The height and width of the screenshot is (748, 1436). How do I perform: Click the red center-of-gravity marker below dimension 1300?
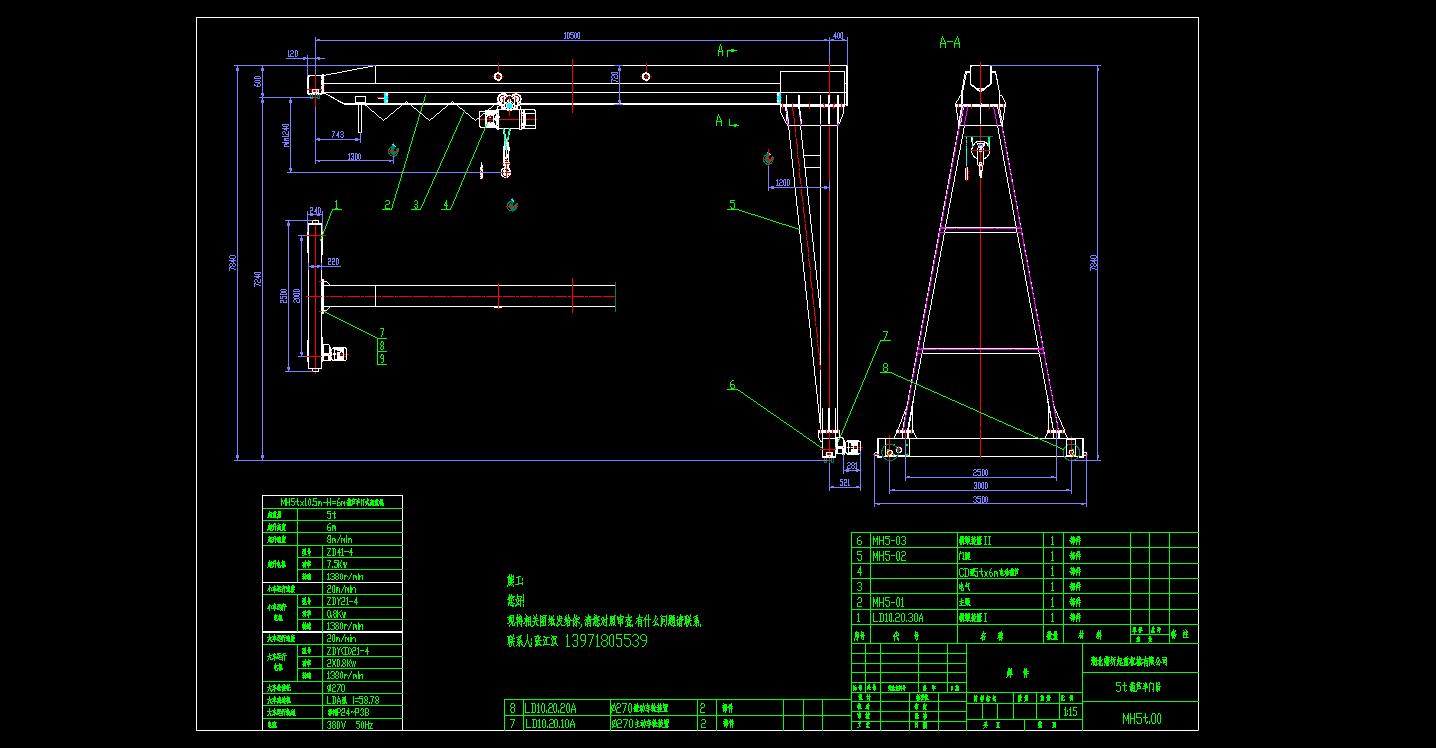pyautogui.click(x=394, y=151)
